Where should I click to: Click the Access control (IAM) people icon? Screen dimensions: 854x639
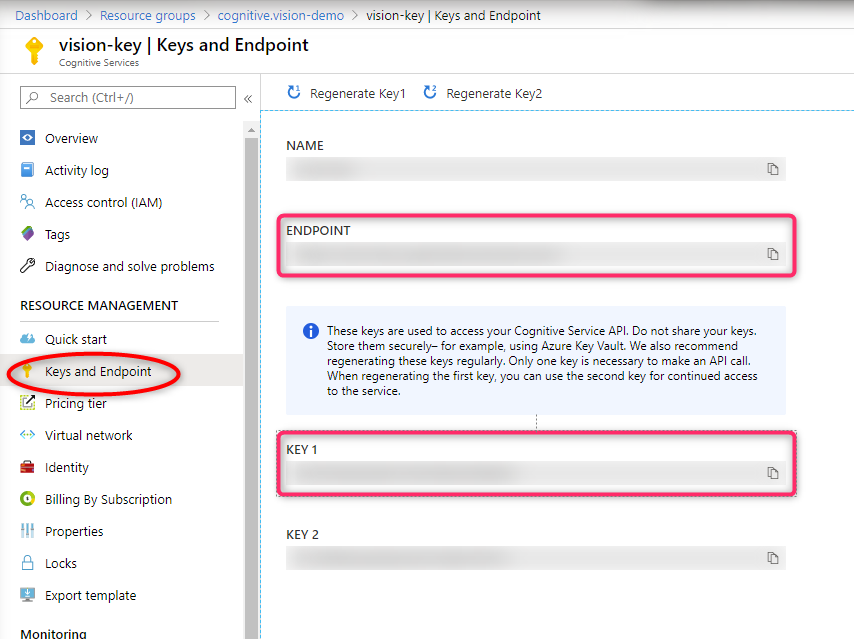point(27,202)
